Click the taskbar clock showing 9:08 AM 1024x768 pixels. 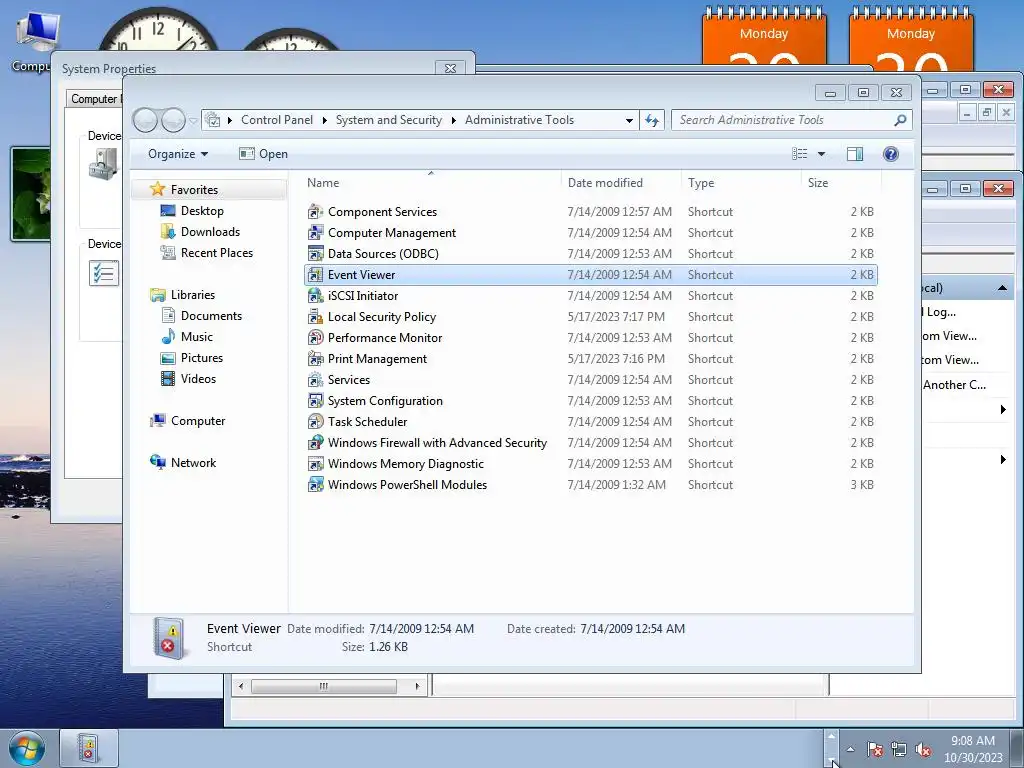coord(973,749)
